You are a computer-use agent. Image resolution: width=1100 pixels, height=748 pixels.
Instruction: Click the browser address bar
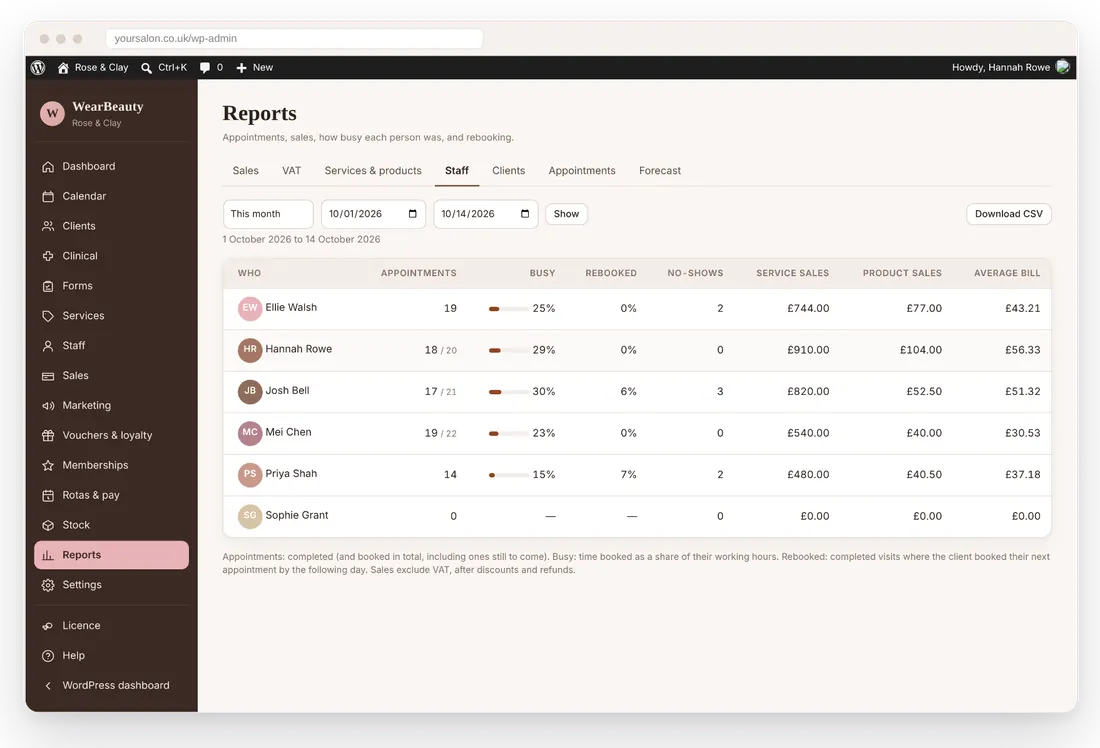pyautogui.click(x=294, y=39)
